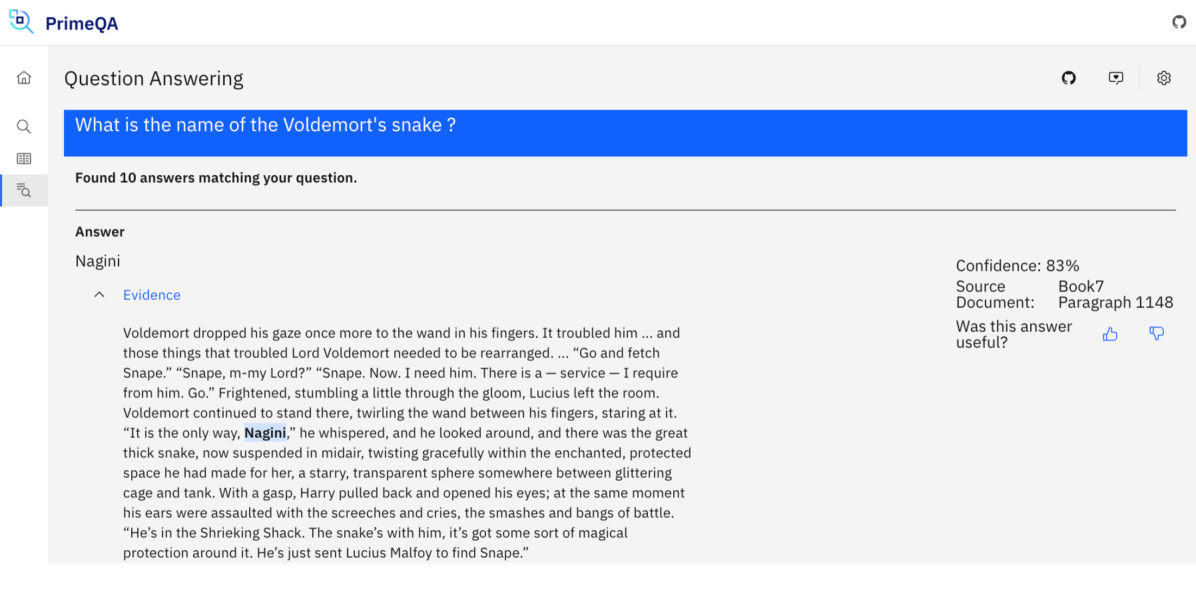Click the Evidence link label
Screen dimensions: 1196x594
pyautogui.click(x=152, y=295)
